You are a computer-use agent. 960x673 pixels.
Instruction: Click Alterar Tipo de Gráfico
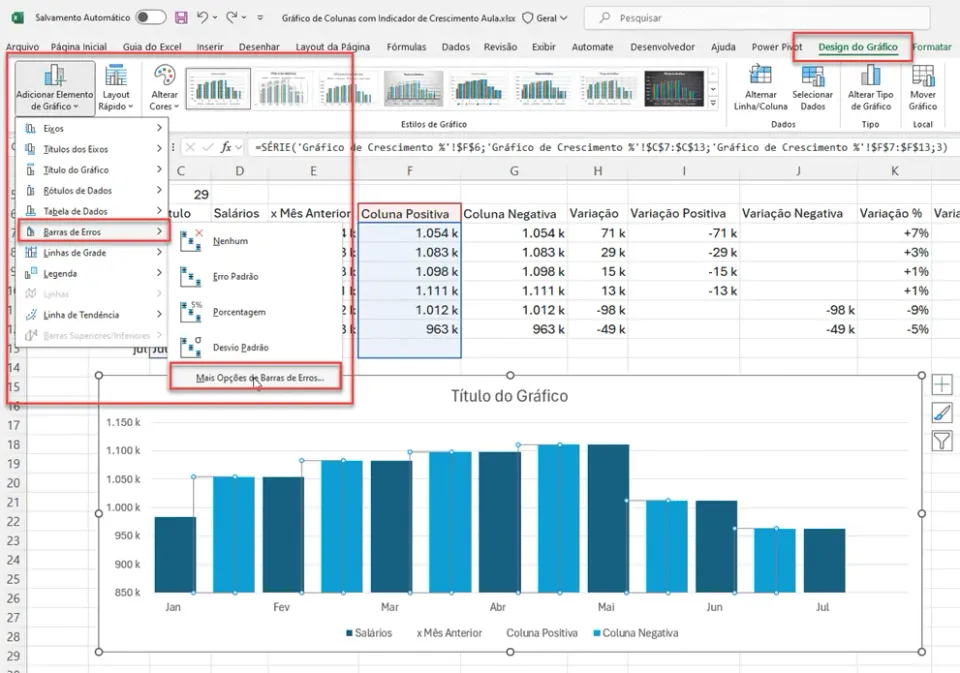870,88
